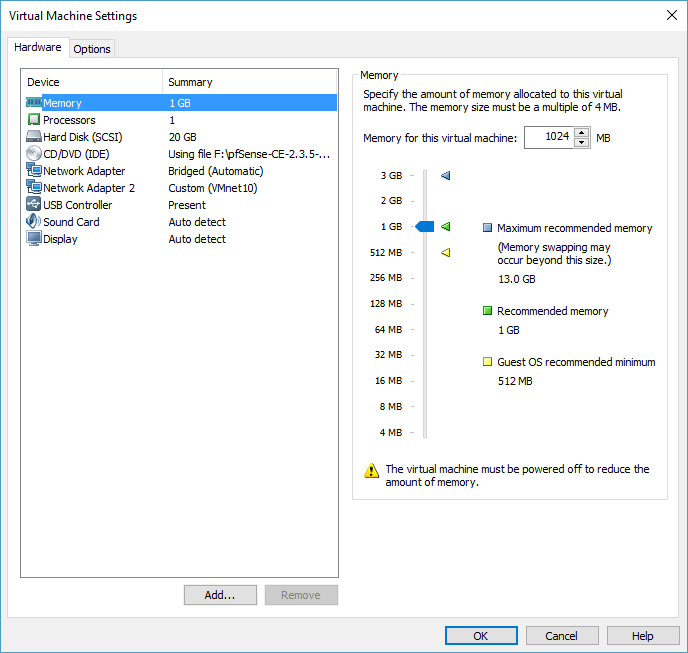The image size is (688, 653).
Task: Click the Sound Card speaker icon
Action: 33,222
